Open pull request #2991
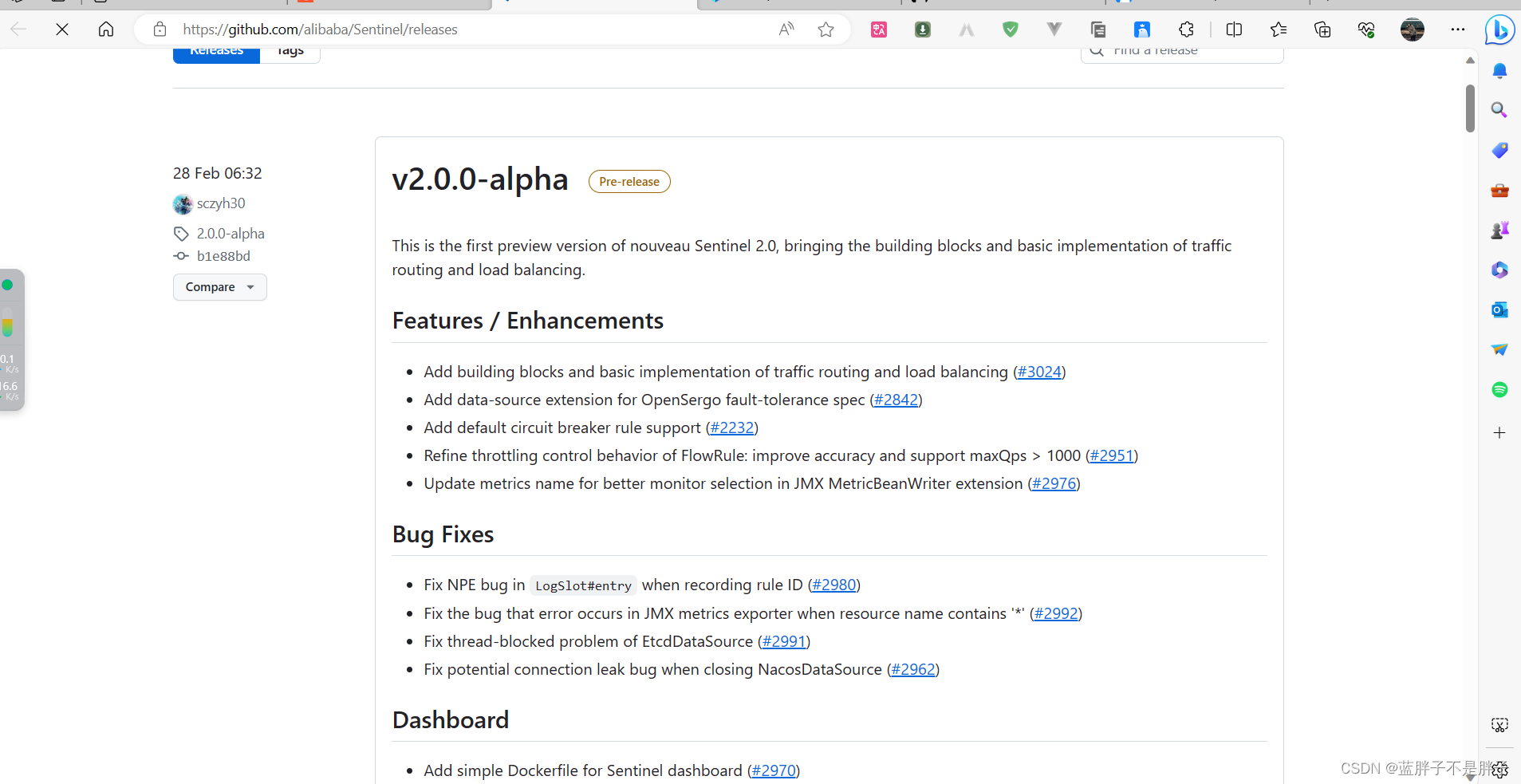The height and width of the screenshot is (784, 1521). [x=784, y=641]
